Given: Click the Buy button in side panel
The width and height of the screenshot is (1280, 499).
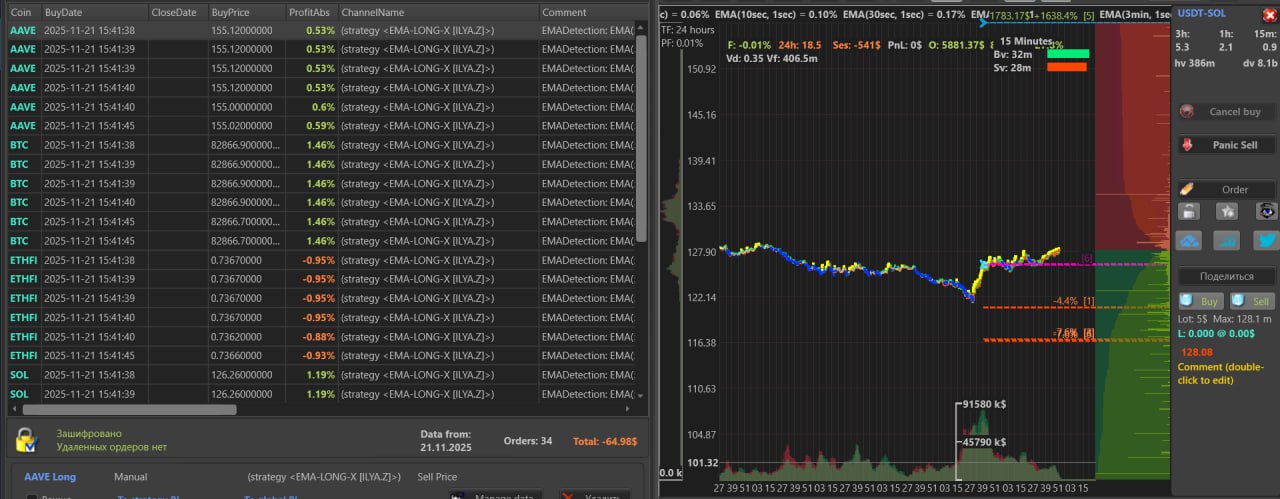Looking at the screenshot, I should coord(1201,301).
